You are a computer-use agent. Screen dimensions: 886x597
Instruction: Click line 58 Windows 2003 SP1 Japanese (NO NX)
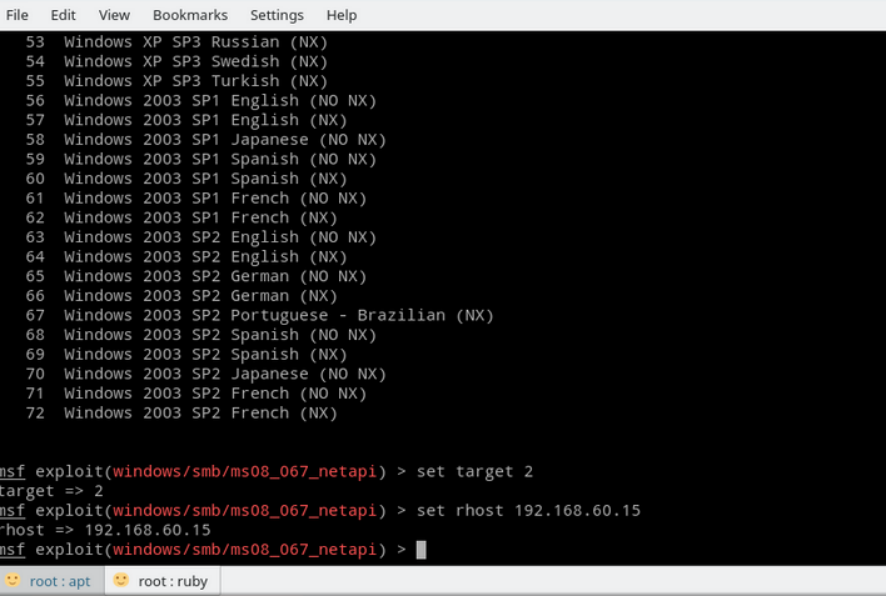click(x=206, y=140)
